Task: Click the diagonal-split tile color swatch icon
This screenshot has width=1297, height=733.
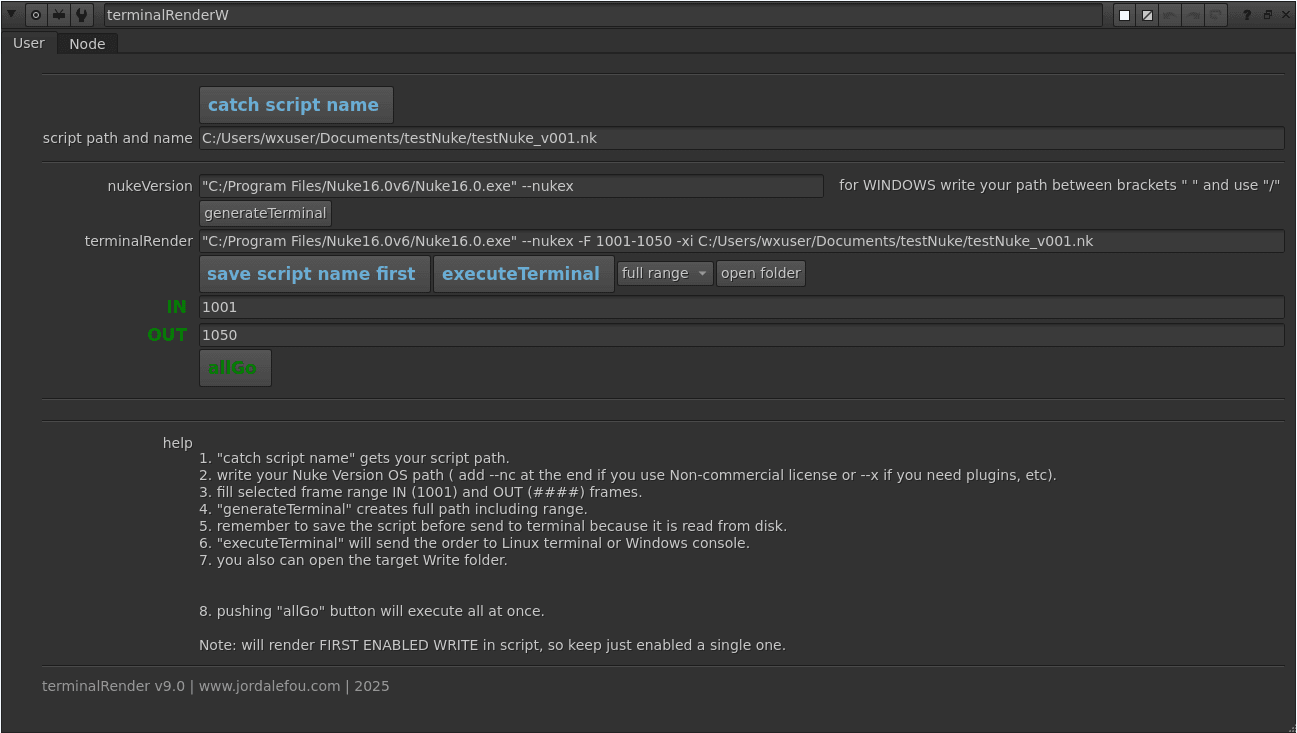Action: coord(1147,15)
